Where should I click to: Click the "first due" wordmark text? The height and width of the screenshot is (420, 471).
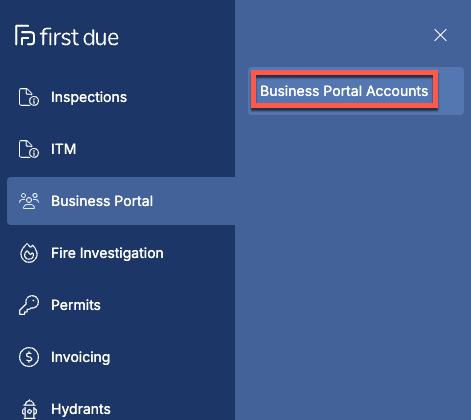click(x=79, y=37)
